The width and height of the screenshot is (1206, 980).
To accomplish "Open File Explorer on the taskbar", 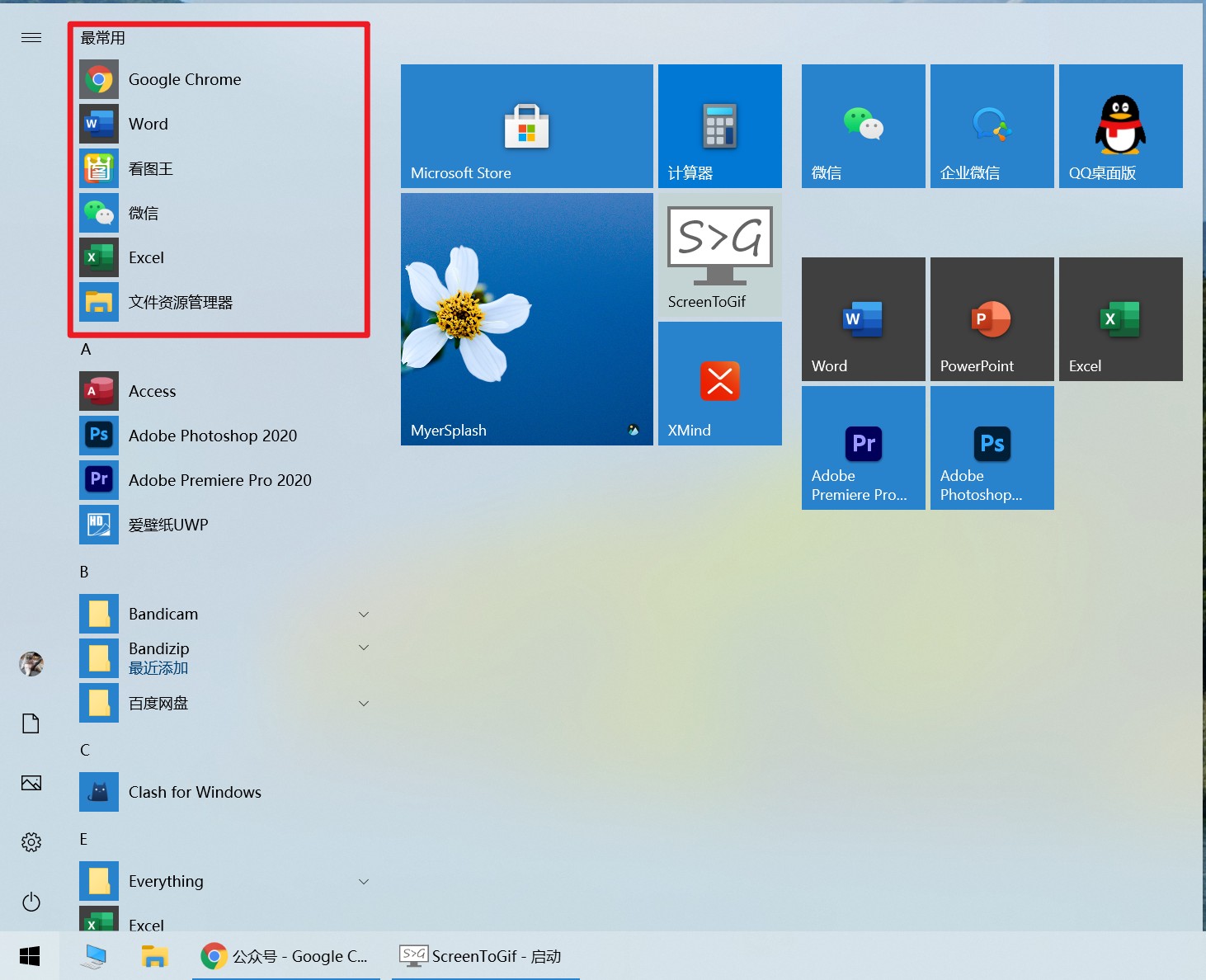I will point(154,956).
